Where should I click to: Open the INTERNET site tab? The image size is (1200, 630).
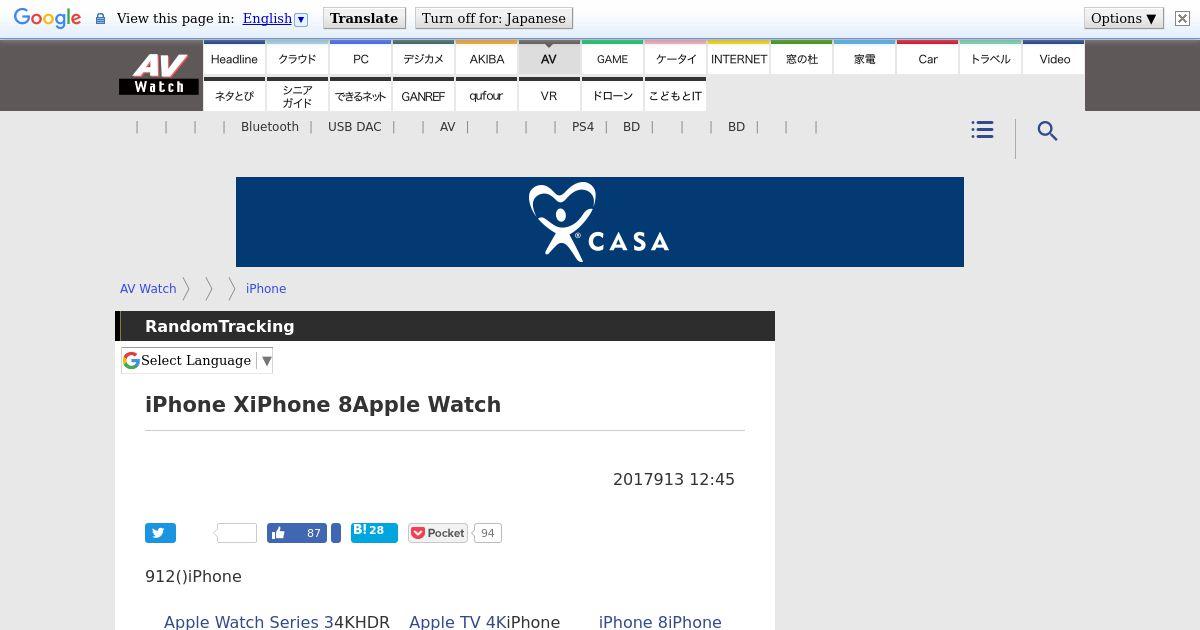pos(739,59)
